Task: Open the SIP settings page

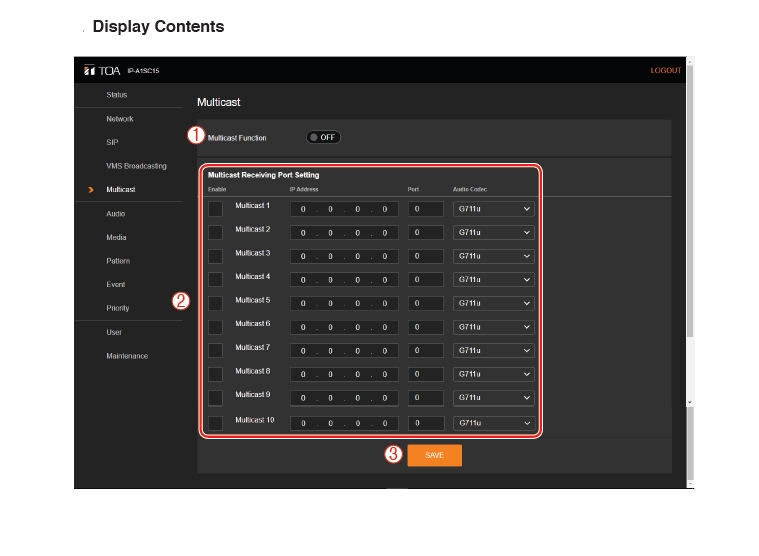Action: (112, 142)
